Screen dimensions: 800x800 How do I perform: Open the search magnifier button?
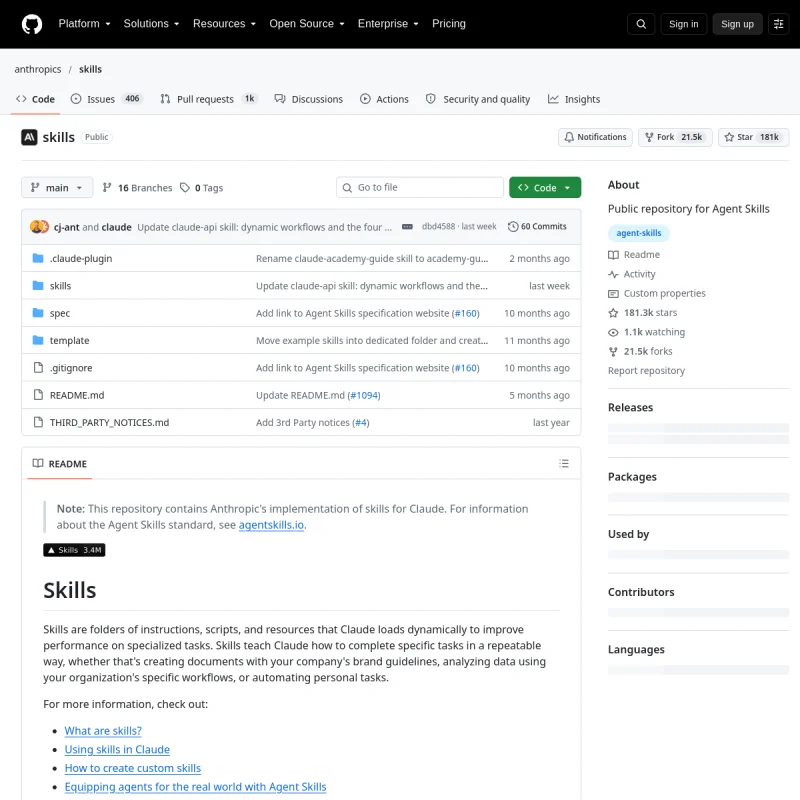(641, 24)
